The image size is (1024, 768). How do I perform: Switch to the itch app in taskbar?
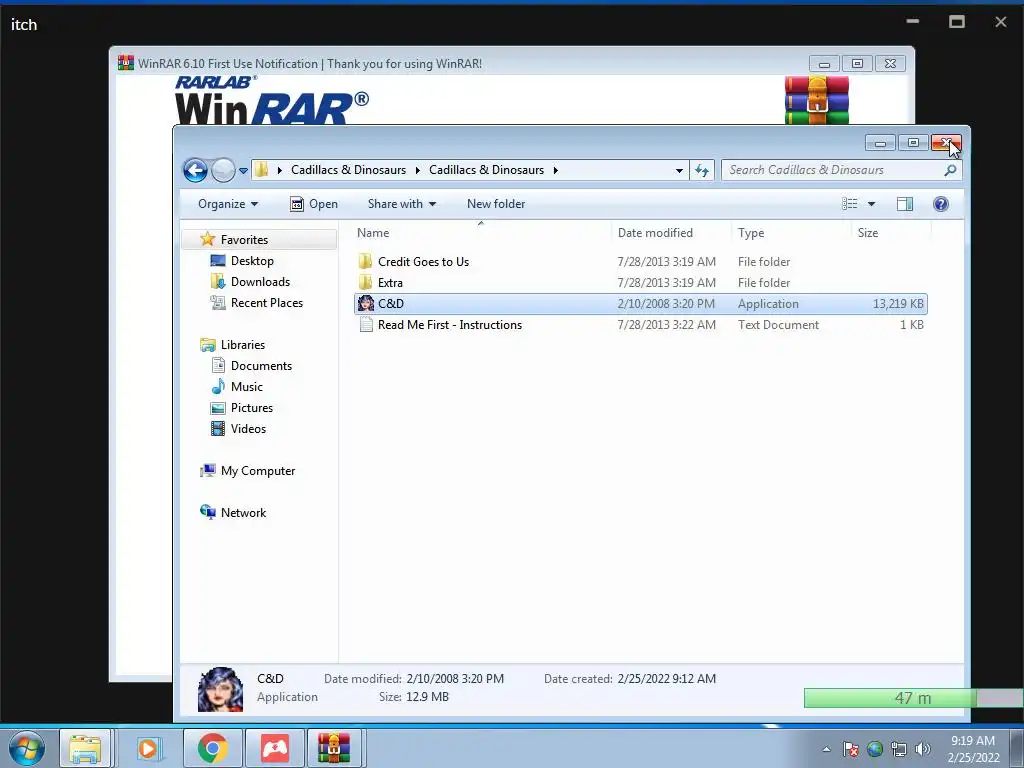274,748
